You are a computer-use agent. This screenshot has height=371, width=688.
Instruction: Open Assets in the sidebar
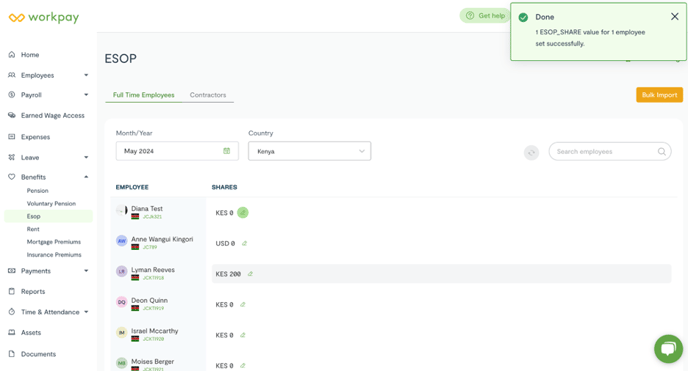pyautogui.click(x=31, y=333)
